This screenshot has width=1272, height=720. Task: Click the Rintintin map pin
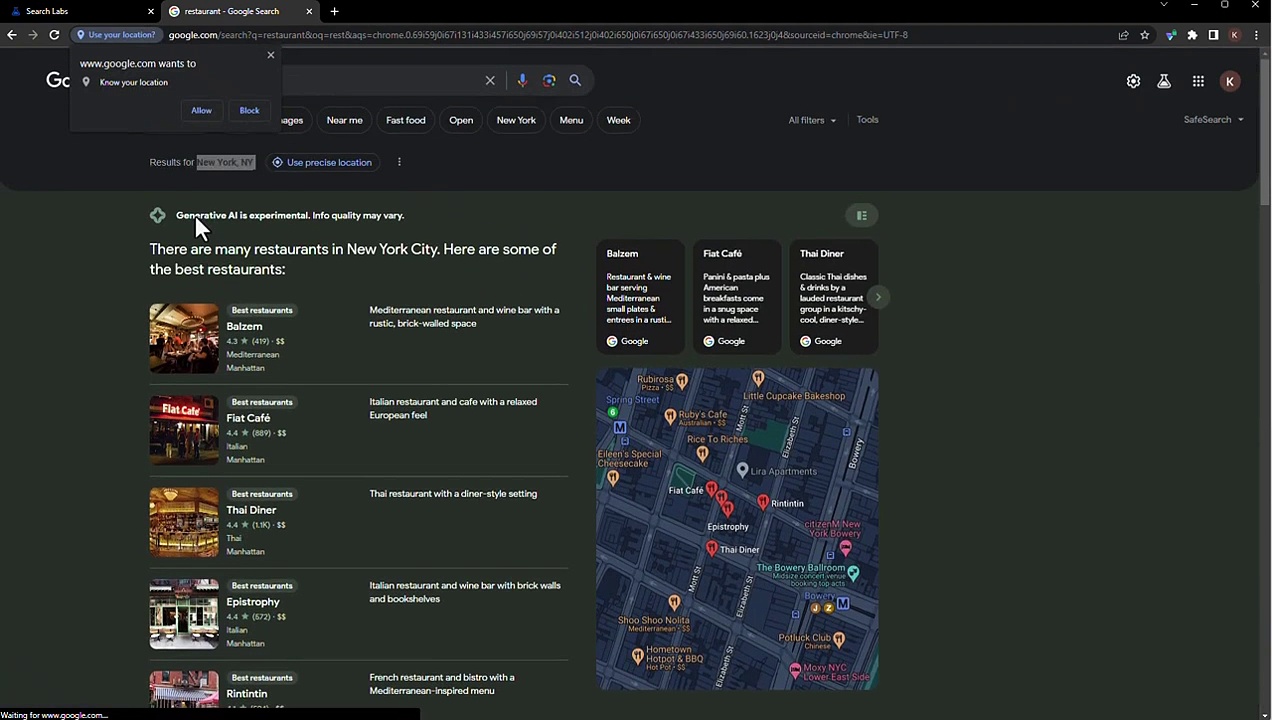(763, 502)
